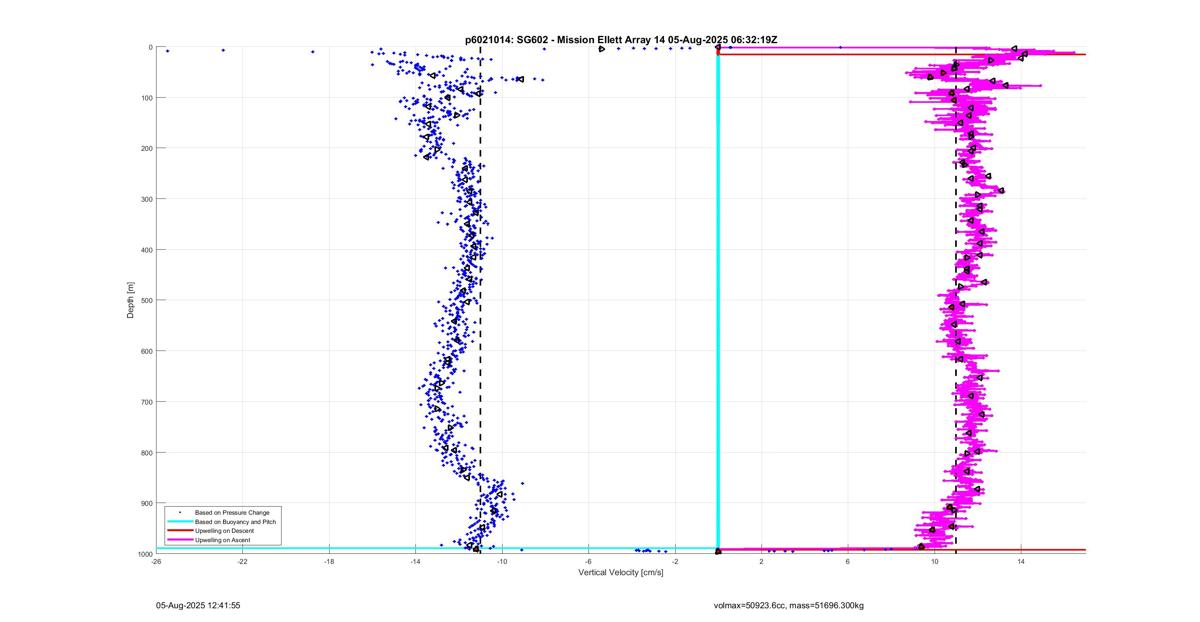Select the "Vertical Velocity [cm/s]" x-axis label
Screen dimensions: 1200x622
621,572
